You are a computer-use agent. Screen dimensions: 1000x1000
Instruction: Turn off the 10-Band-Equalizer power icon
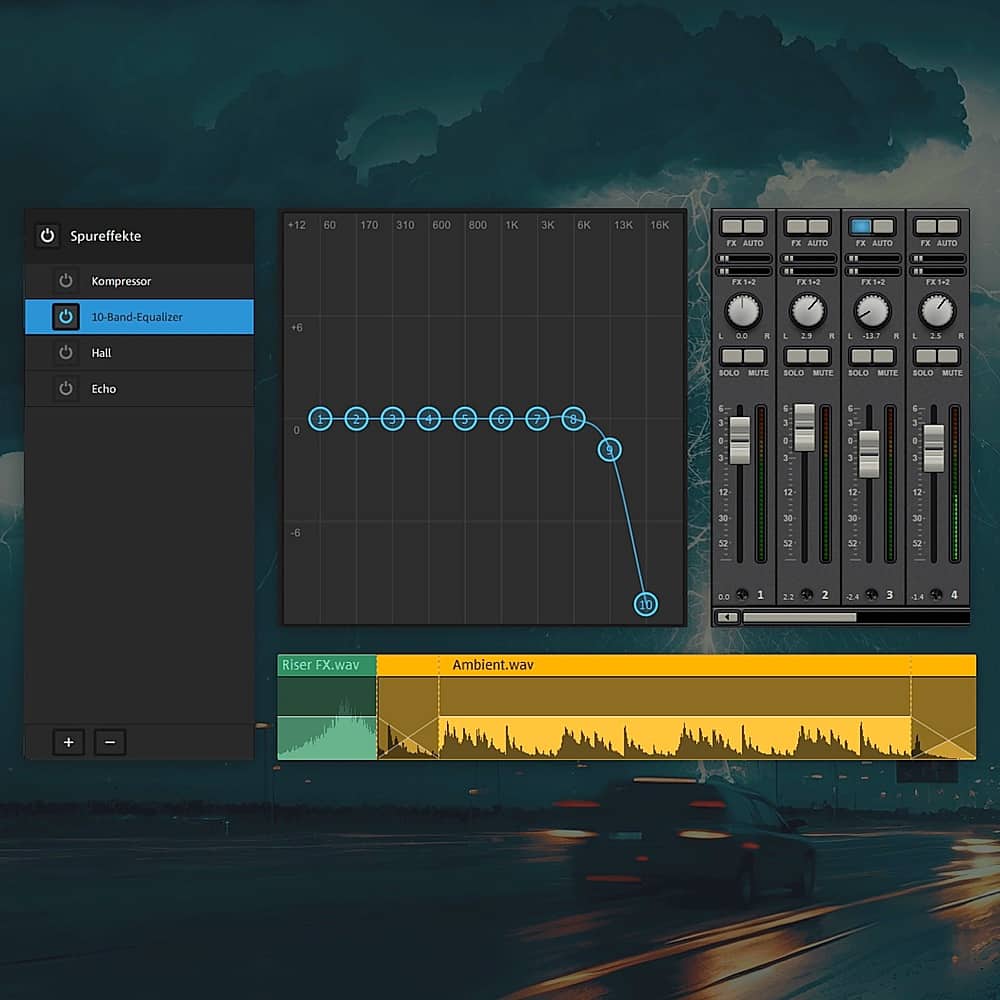click(x=66, y=317)
